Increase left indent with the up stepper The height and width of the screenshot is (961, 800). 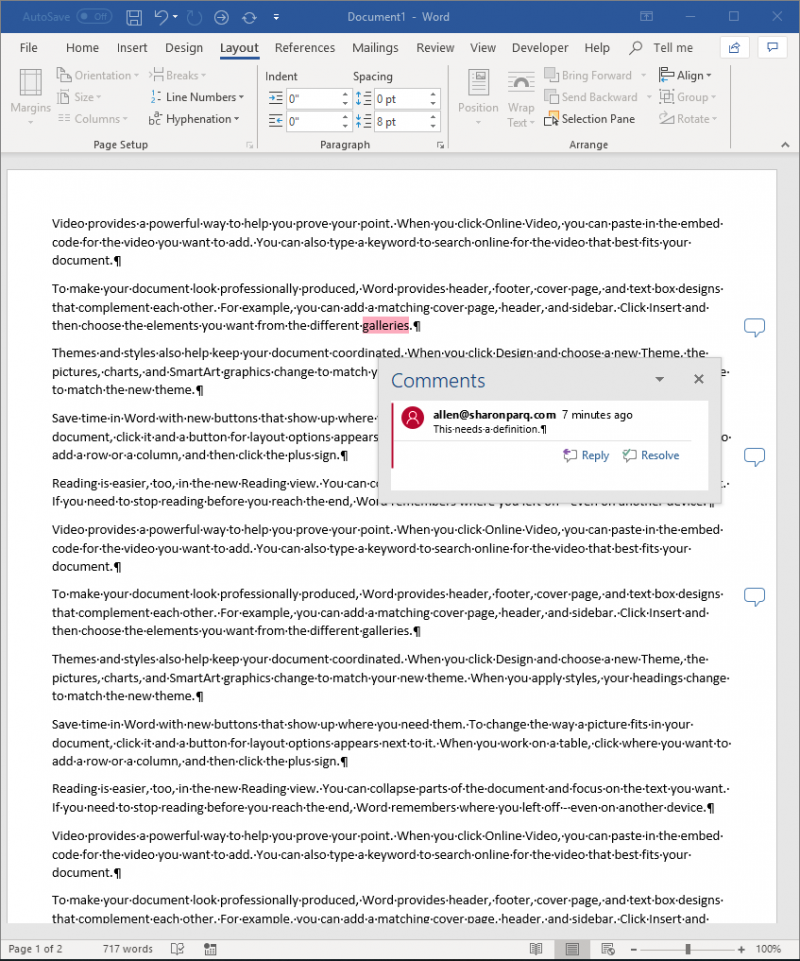coord(345,94)
